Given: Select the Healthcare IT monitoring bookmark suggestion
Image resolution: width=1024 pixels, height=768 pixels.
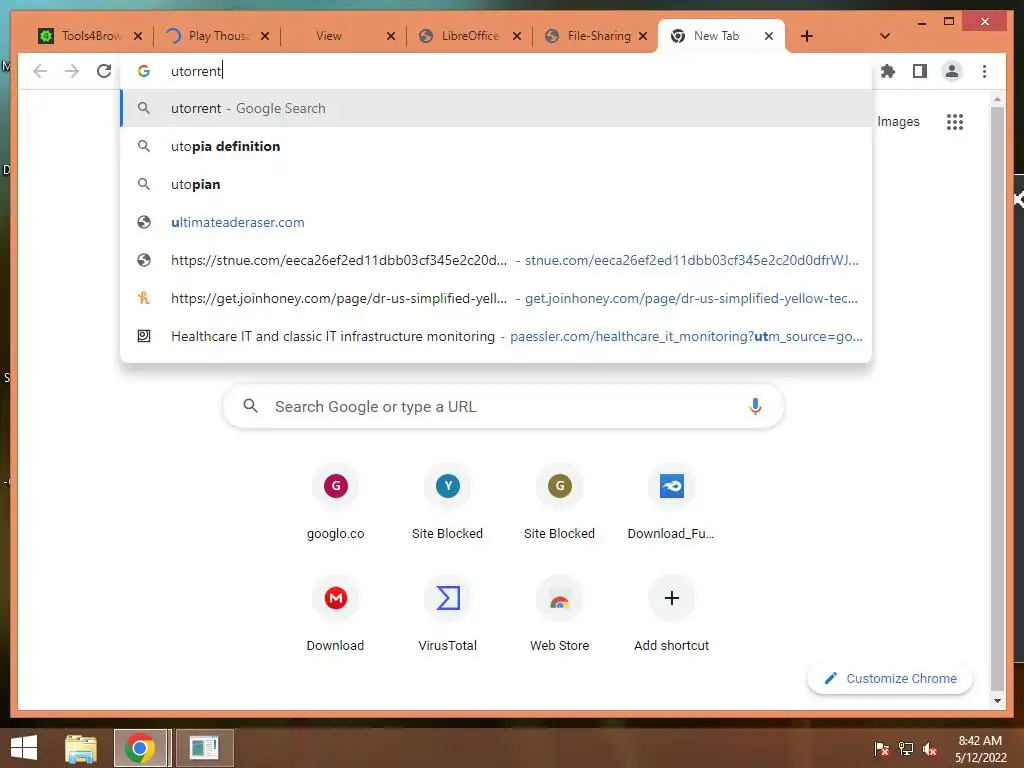Looking at the screenshot, I should [x=496, y=336].
